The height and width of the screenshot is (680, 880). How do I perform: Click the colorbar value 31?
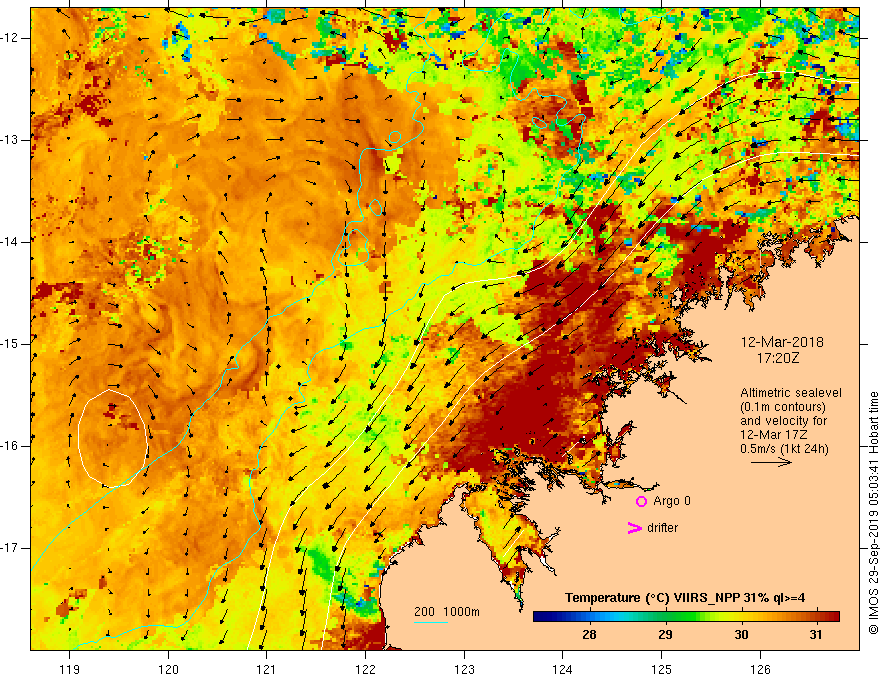[x=816, y=635]
